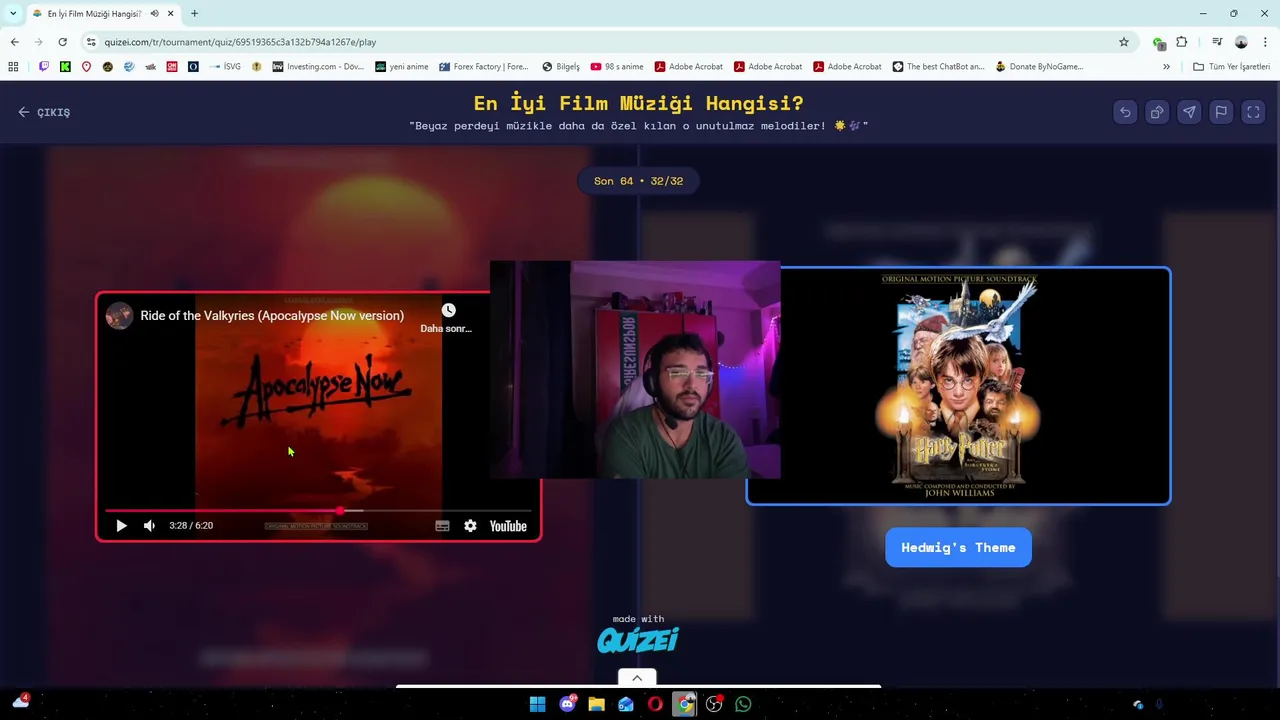Open a new browser tab
1280x720 pixels.
pyautogui.click(x=194, y=13)
